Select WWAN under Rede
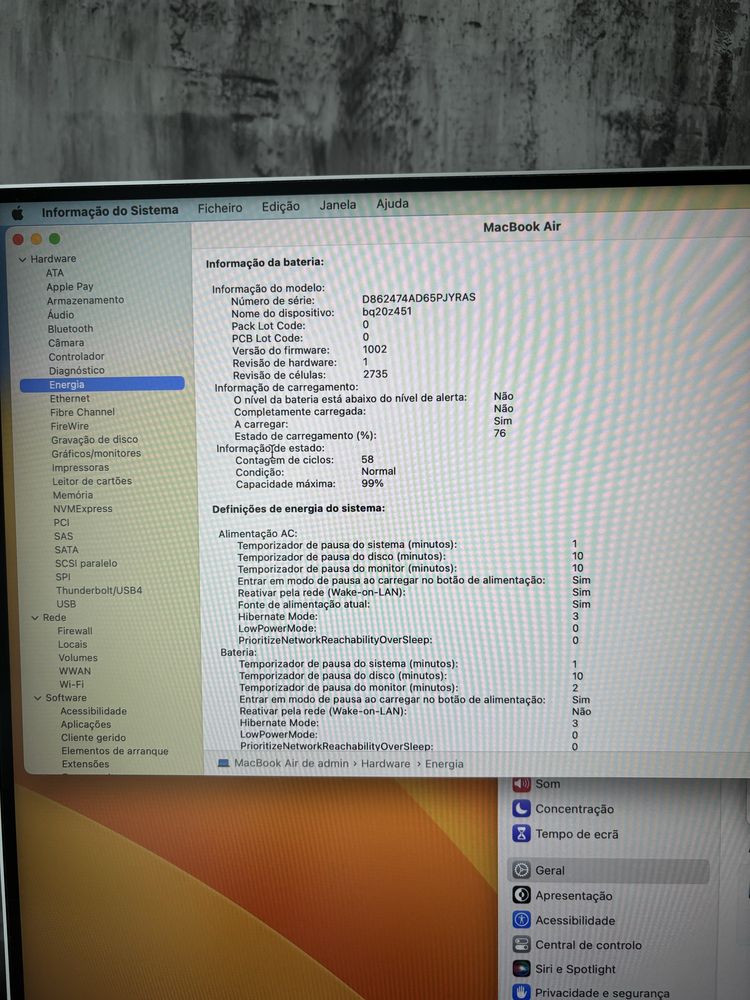Screen dimensions: 750x1000 [x=75, y=672]
